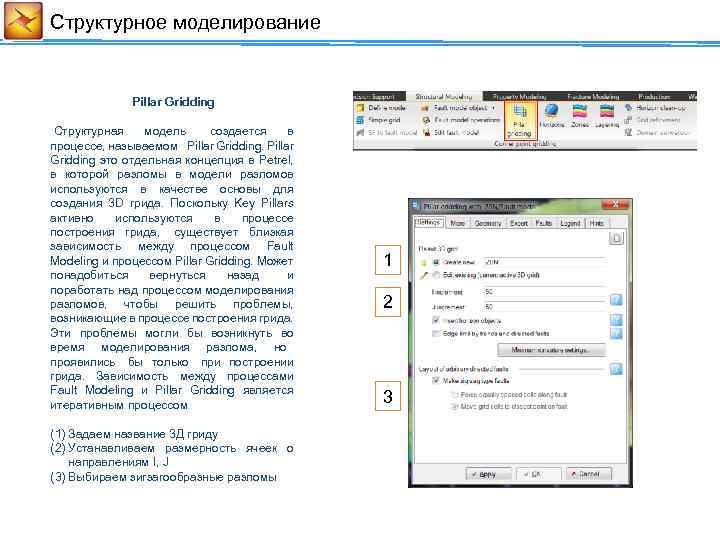720x540 pixels.
Task: Select the Create new radio button
Action: pos(436,262)
